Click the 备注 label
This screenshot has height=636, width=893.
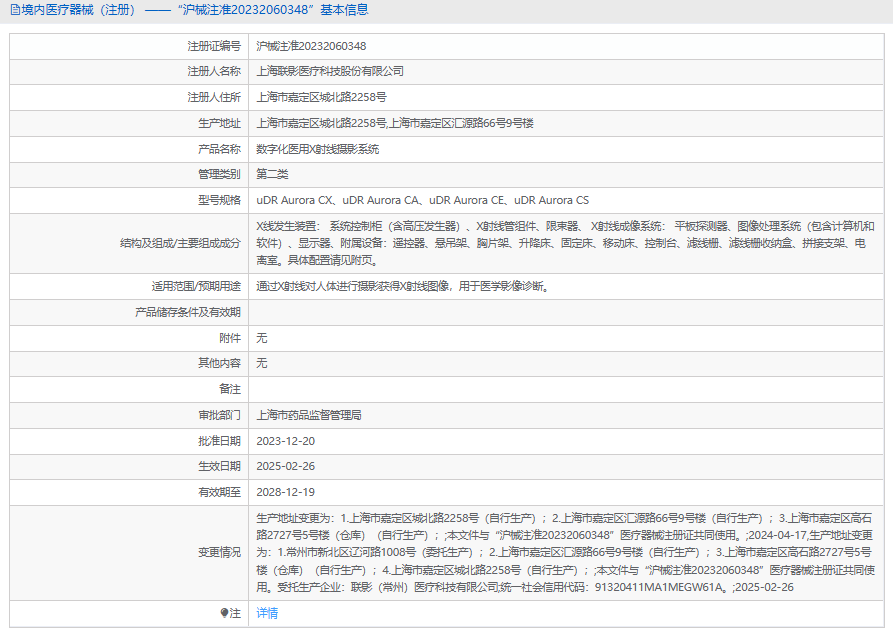[x=230, y=389]
